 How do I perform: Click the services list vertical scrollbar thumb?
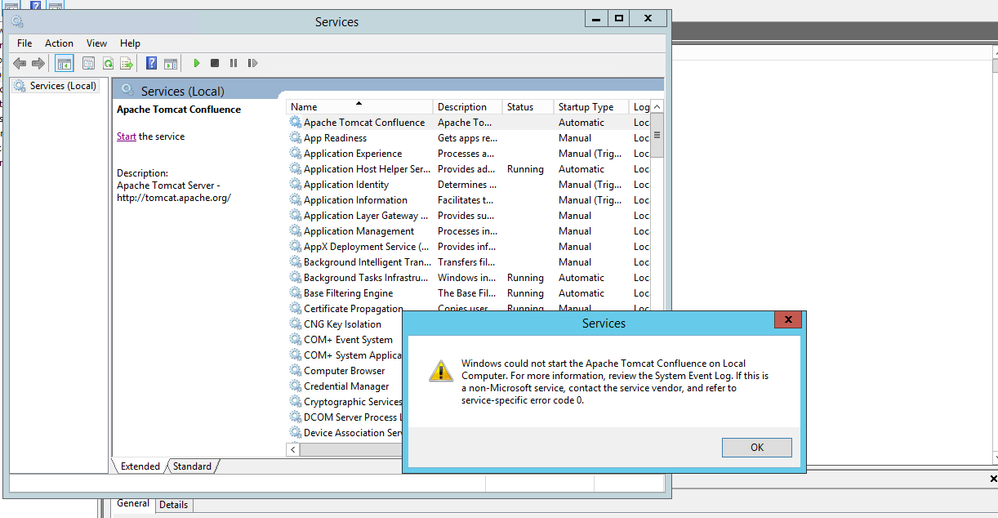[657, 136]
